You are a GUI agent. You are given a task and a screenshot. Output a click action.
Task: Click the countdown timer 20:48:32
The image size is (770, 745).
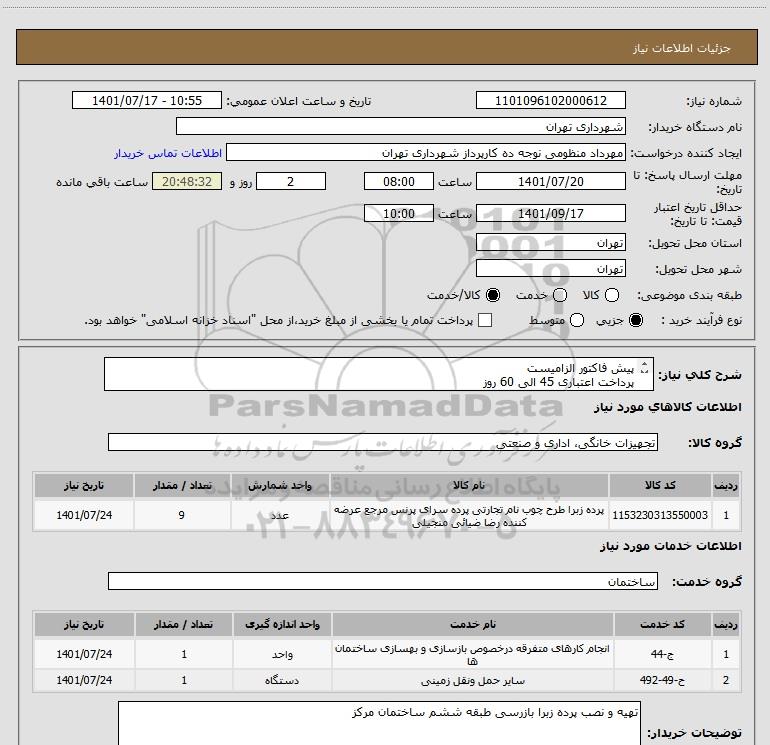[x=187, y=181]
